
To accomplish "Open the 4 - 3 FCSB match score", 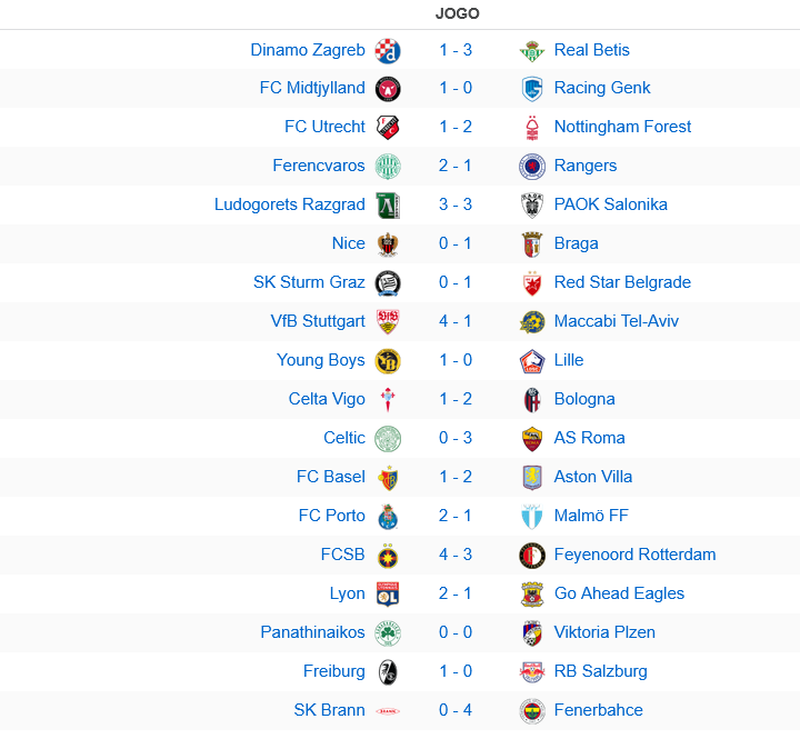I will pyautogui.click(x=455, y=555).
